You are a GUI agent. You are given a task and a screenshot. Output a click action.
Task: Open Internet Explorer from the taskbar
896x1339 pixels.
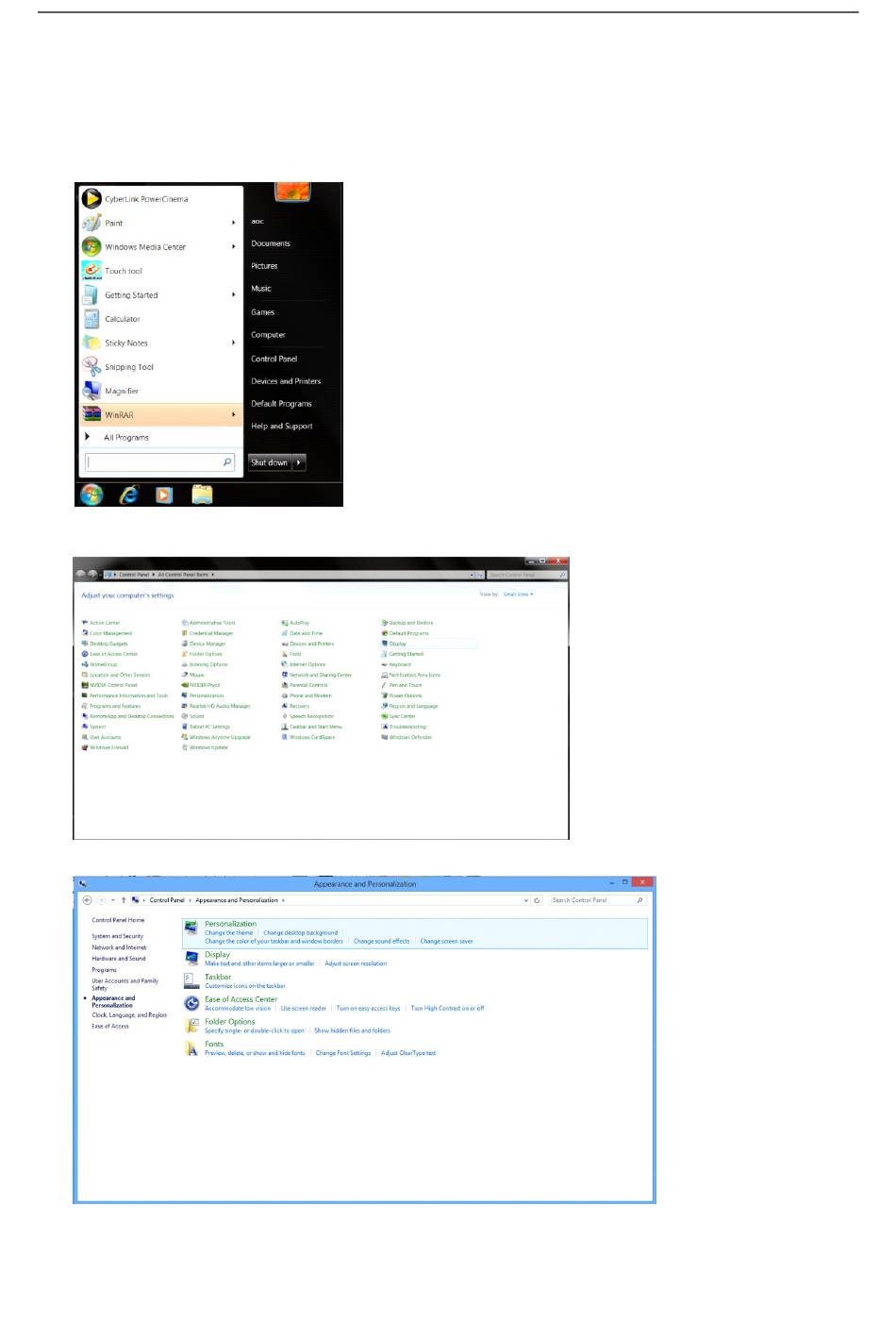coord(128,494)
